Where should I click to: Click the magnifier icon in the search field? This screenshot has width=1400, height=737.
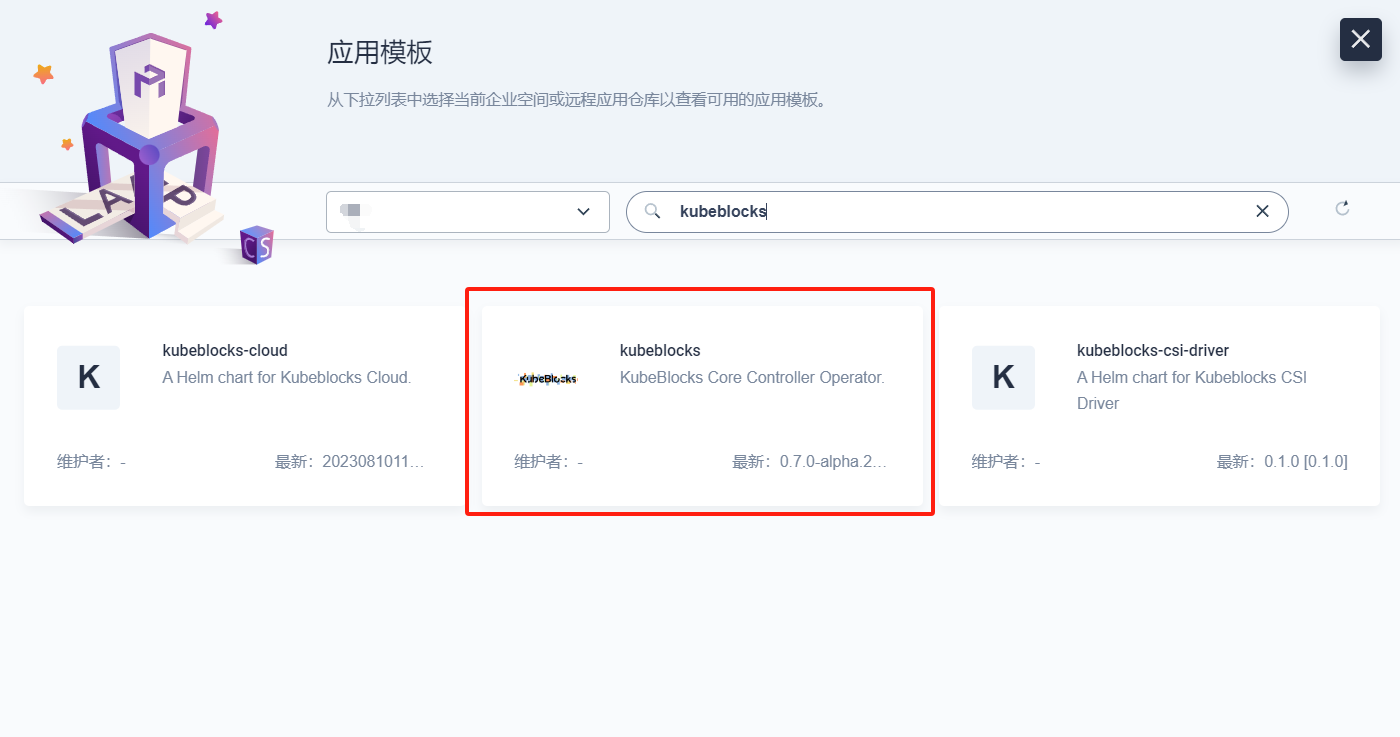[652, 211]
